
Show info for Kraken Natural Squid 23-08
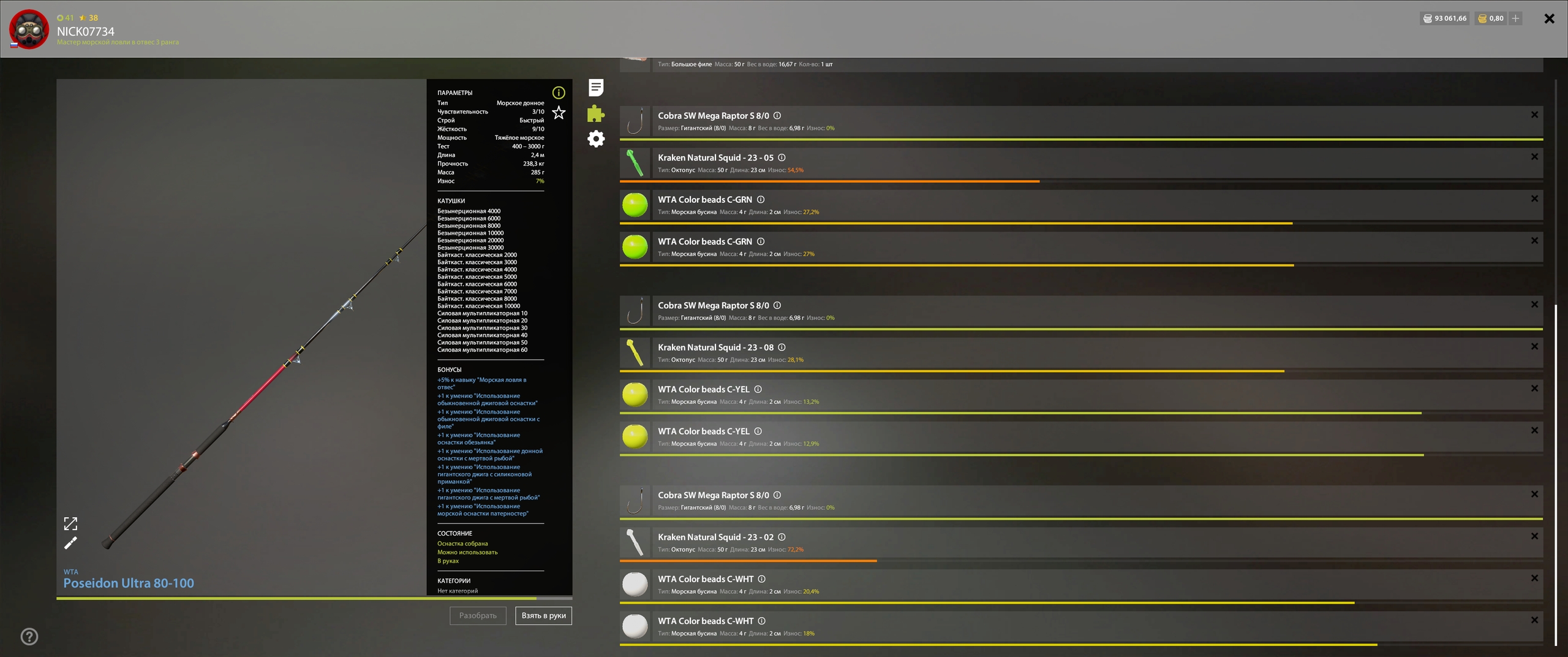pos(782,347)
